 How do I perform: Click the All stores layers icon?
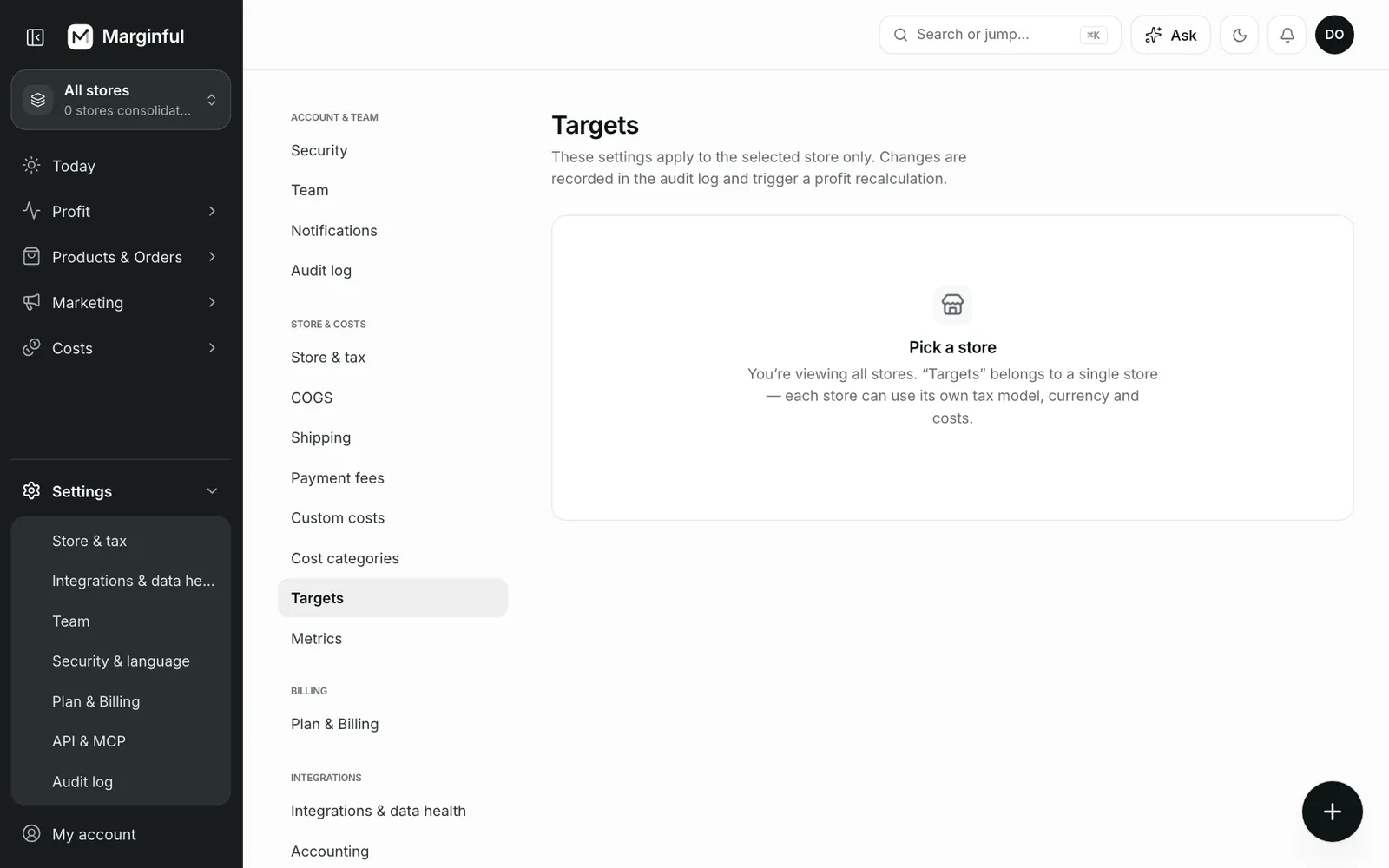click(x=38, y=100)
